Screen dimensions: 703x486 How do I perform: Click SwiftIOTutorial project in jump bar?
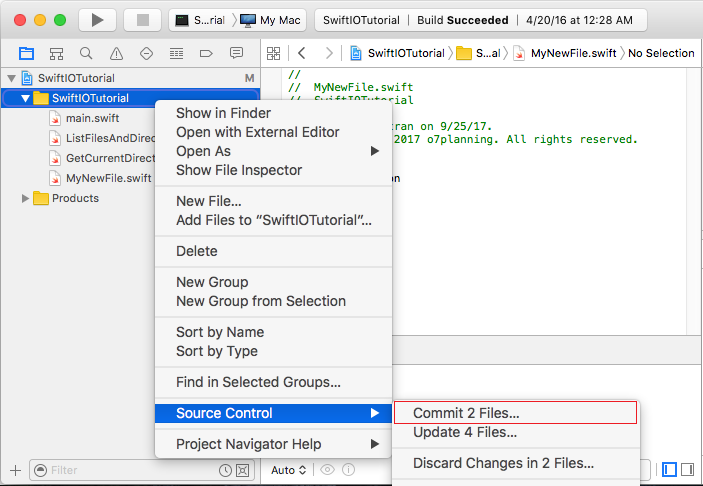pyautogui.click(x=398, y=53)
